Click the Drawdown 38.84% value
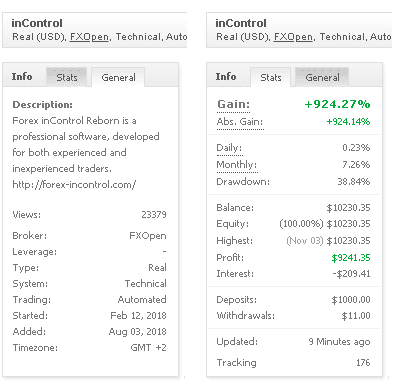Image resolution: width=400 pixels, height=384 pixels. click(x=354, y=182)
